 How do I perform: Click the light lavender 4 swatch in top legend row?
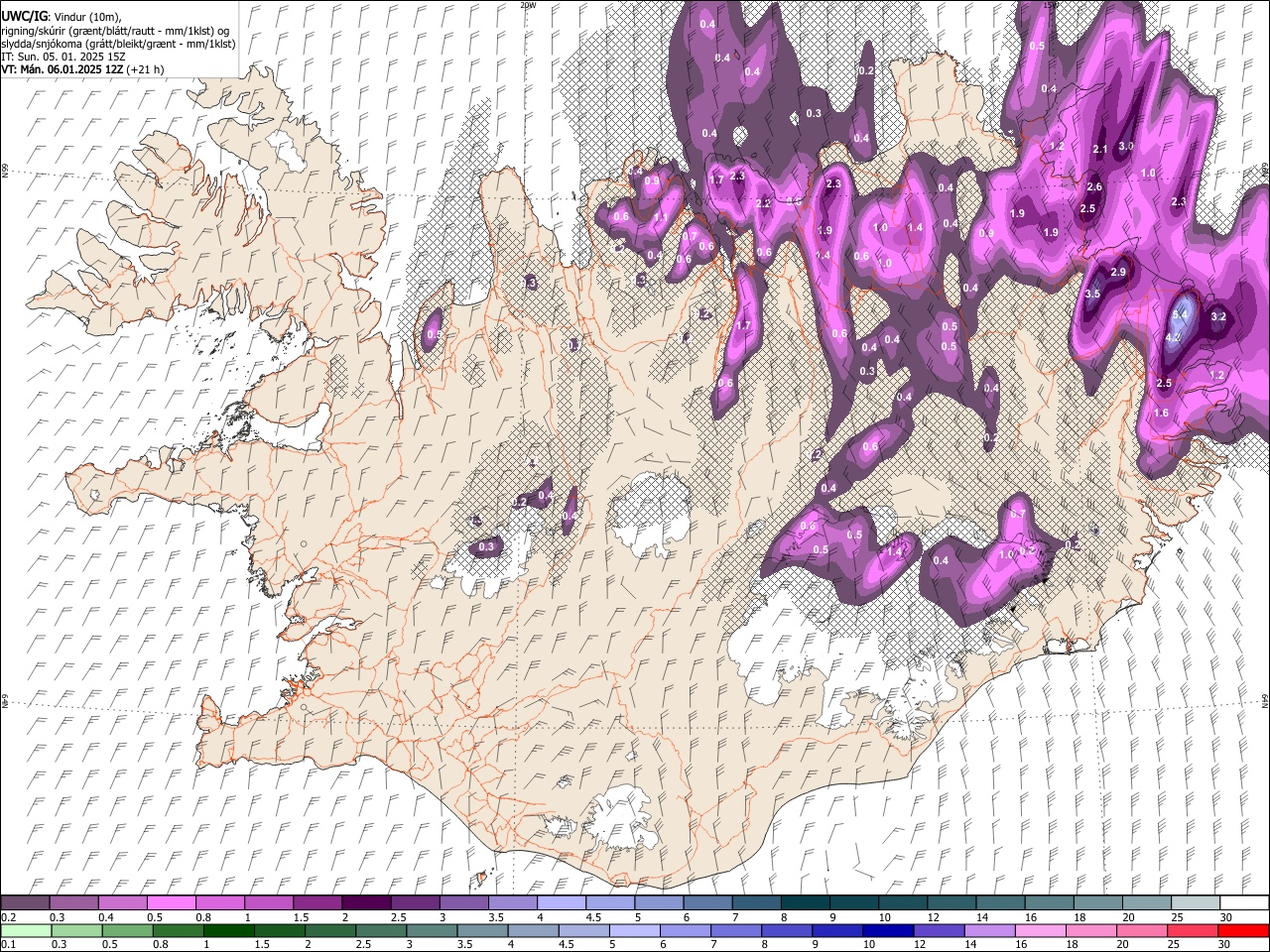click(x=562, y=902)
